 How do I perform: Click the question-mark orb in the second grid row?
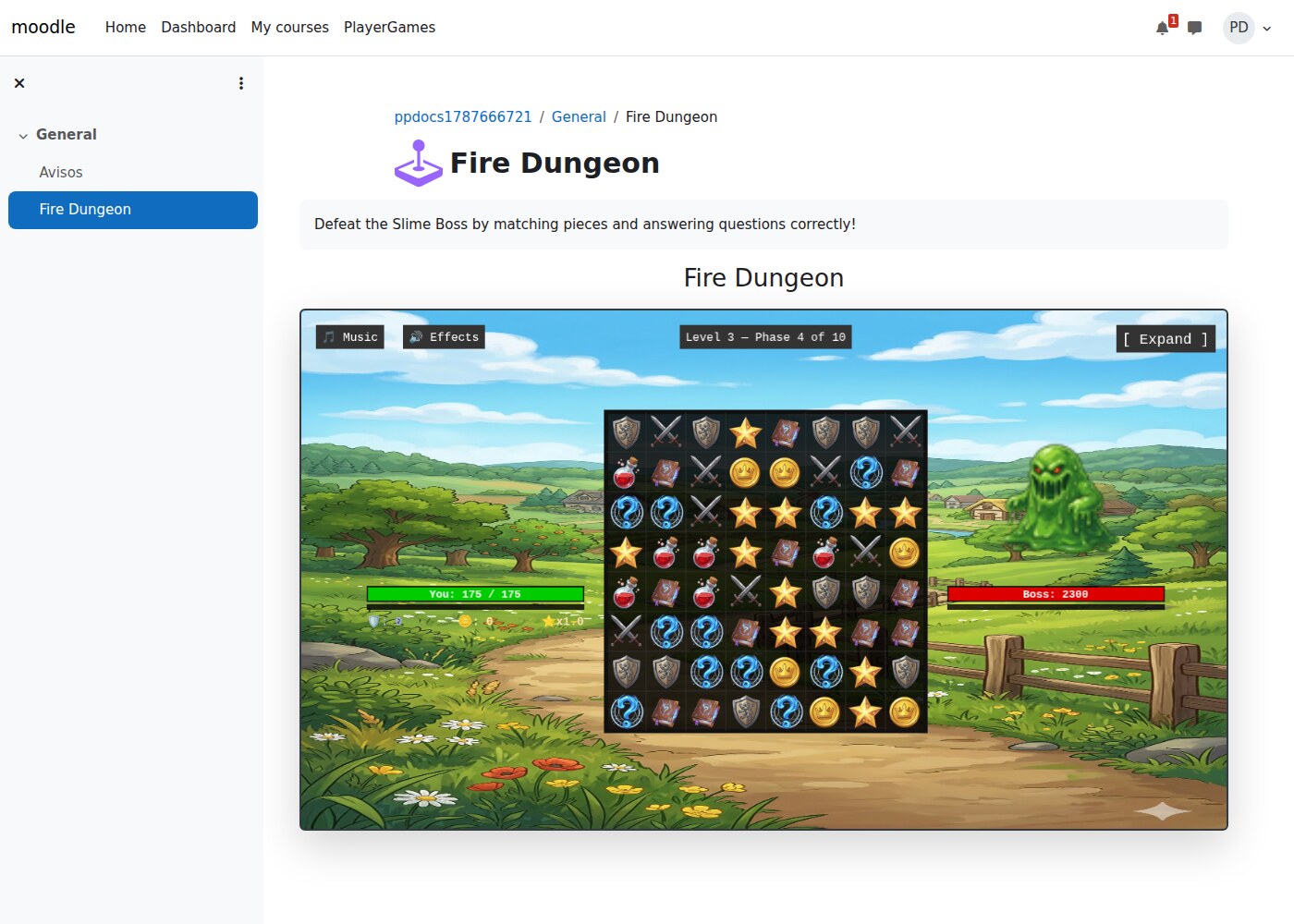[x=865, y=472]
